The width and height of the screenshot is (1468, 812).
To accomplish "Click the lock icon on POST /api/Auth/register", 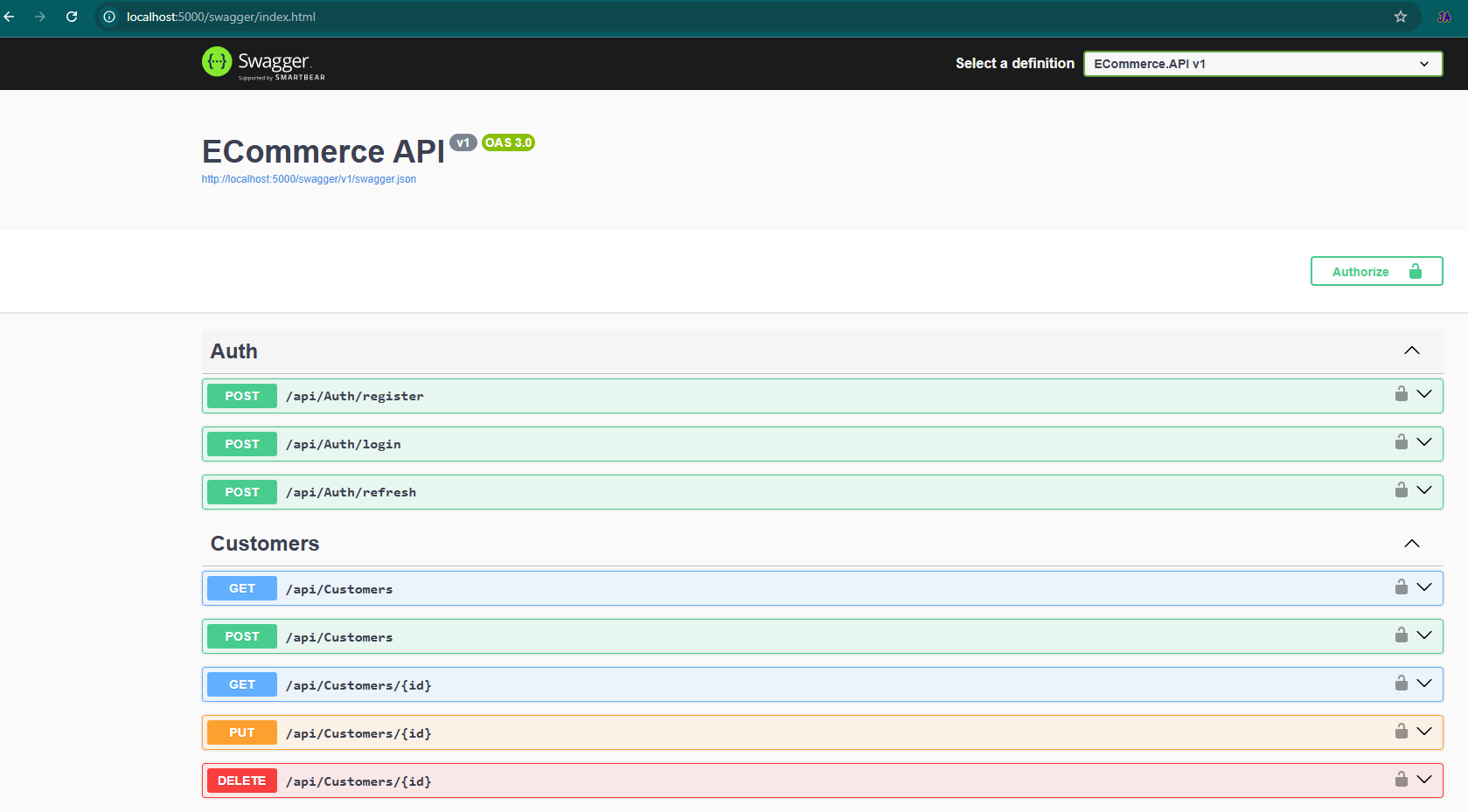I will (1401, 394).
